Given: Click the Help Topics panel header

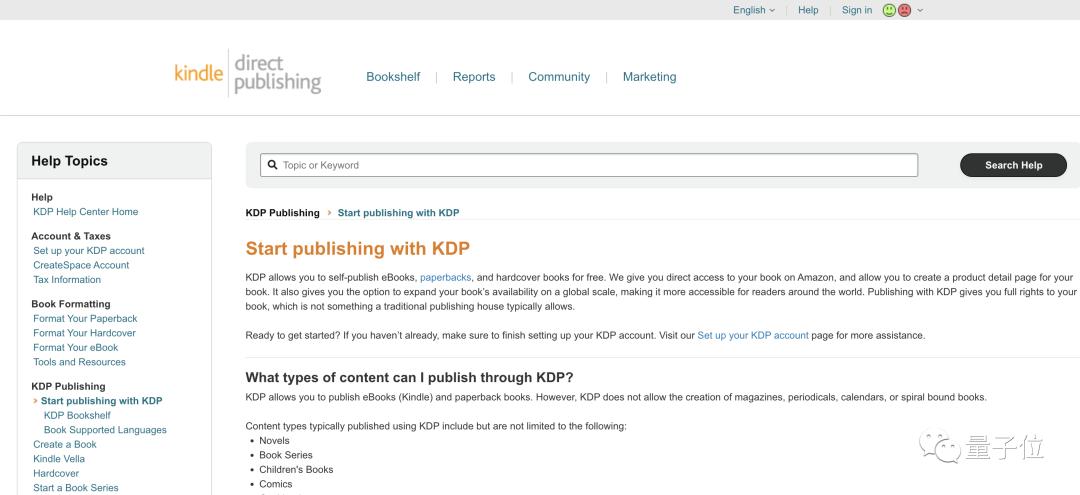Looking at the screenshot, I should coord(114,161).
